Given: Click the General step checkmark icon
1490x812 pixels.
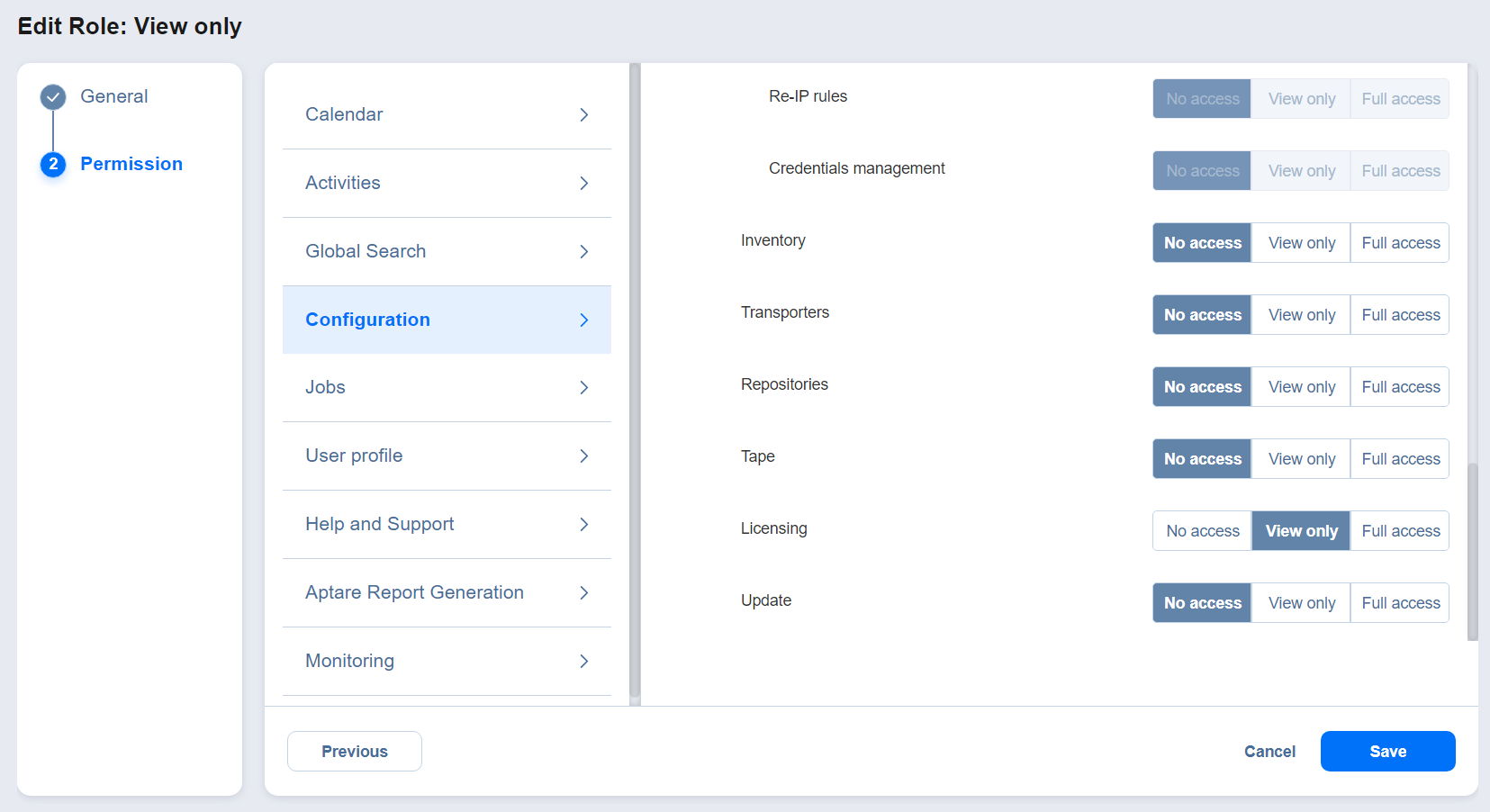Looking at the screenshot, I should (x=53, y=96).
